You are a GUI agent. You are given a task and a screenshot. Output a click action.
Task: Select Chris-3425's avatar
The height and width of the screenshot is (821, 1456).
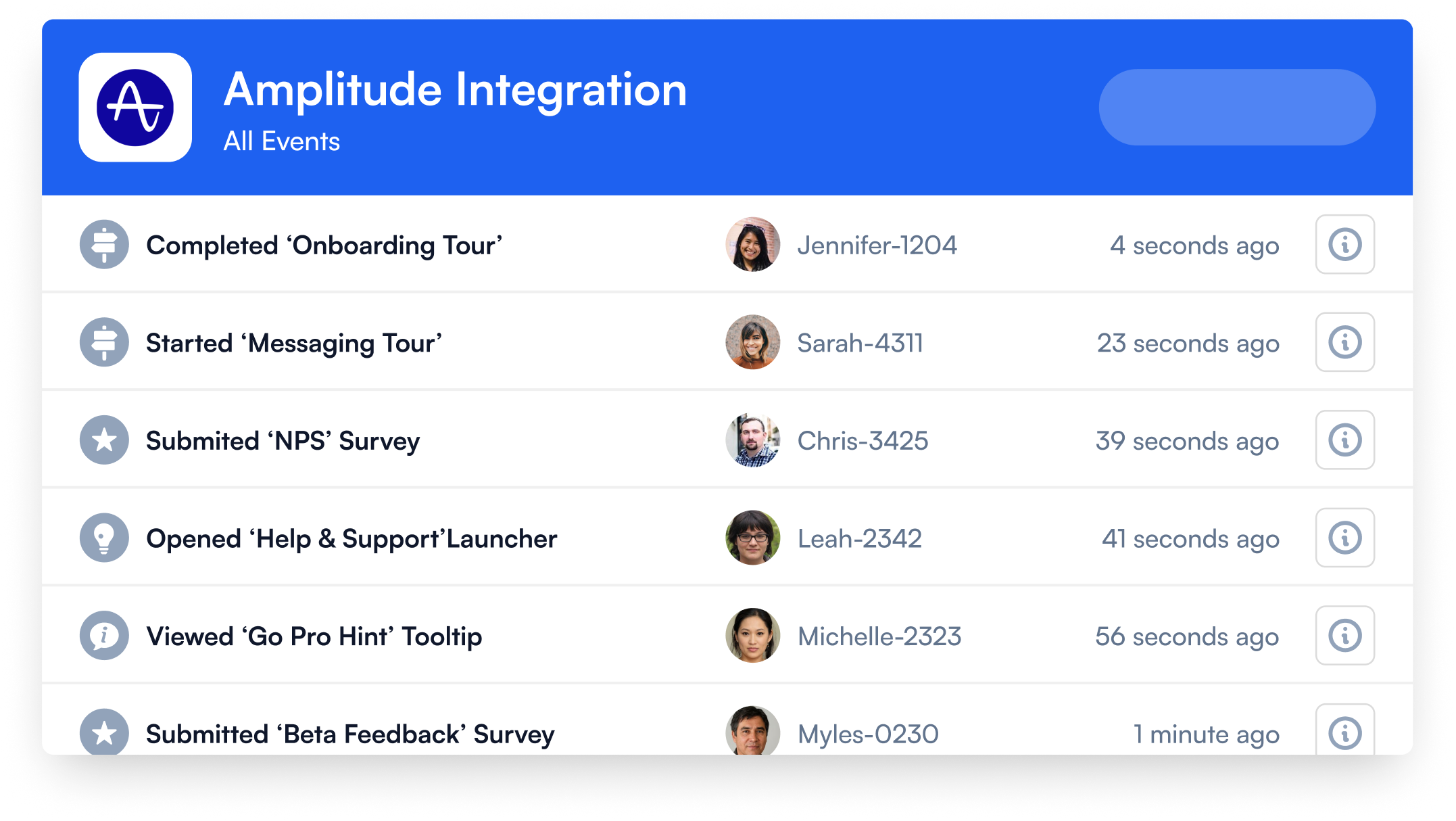click(x=752, y=440)
